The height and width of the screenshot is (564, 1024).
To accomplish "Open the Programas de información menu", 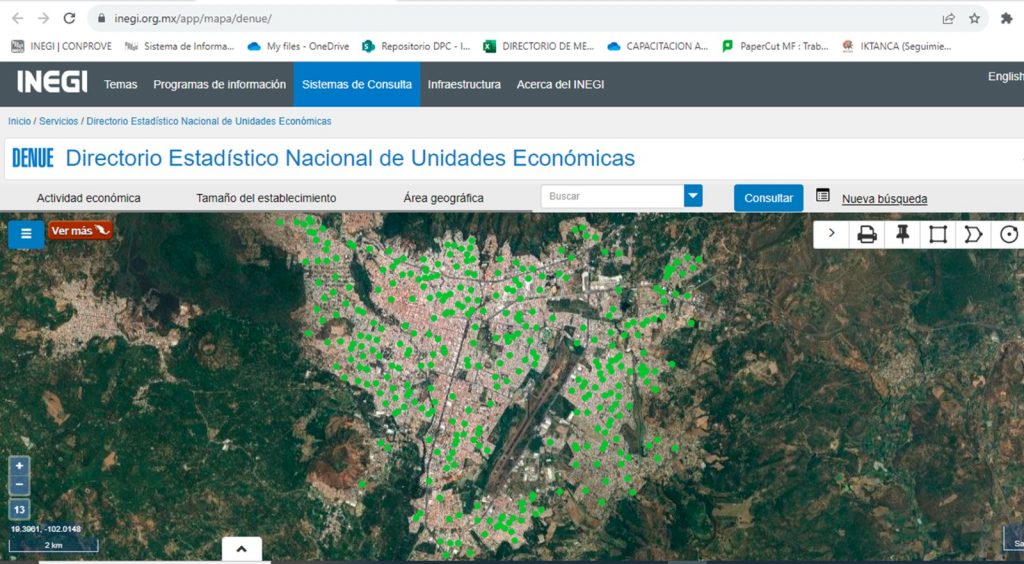I will 220,85.
